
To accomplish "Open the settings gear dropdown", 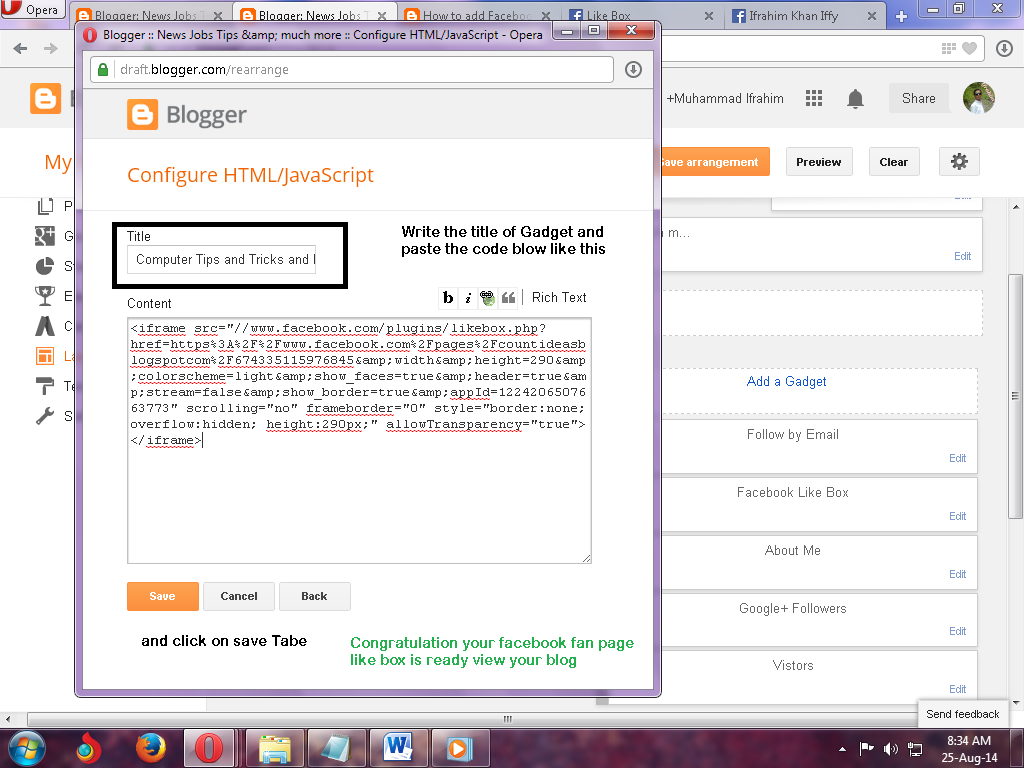I will [x=959, y=162].
